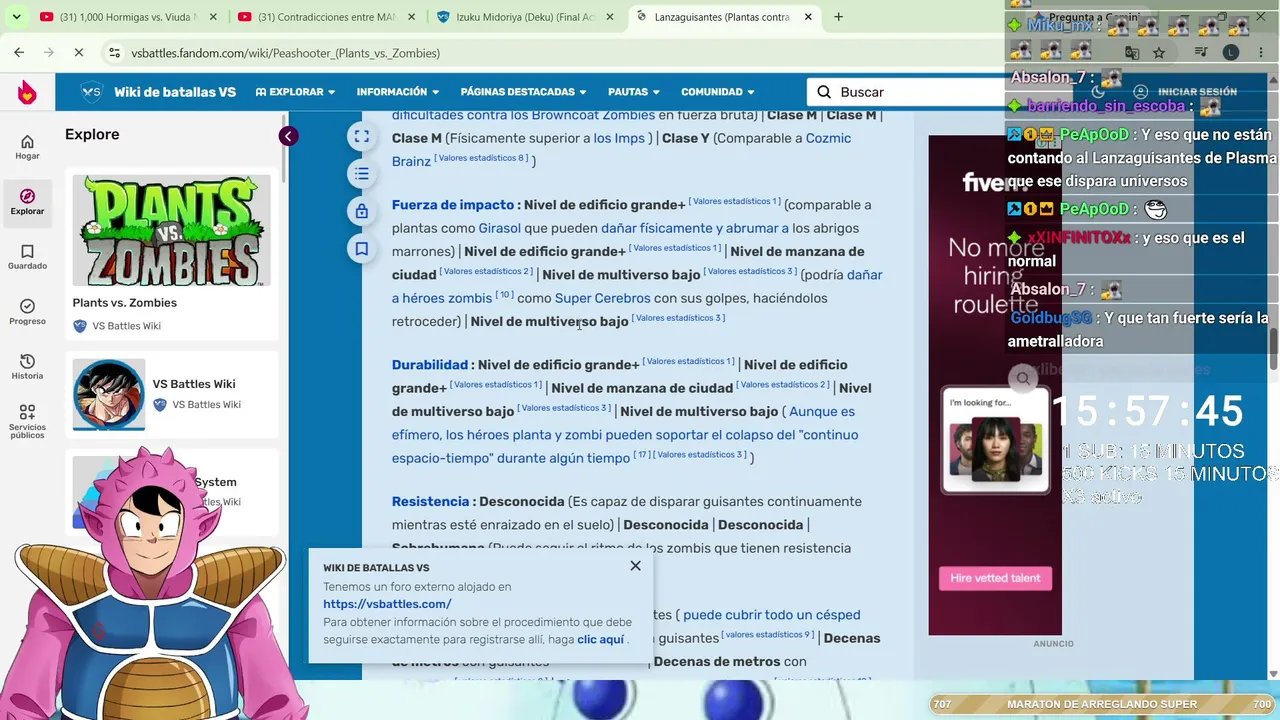Switch to the Izuku Midoriya (Deku) tab
Screen dimensions: 1280x720
point(525,17)
